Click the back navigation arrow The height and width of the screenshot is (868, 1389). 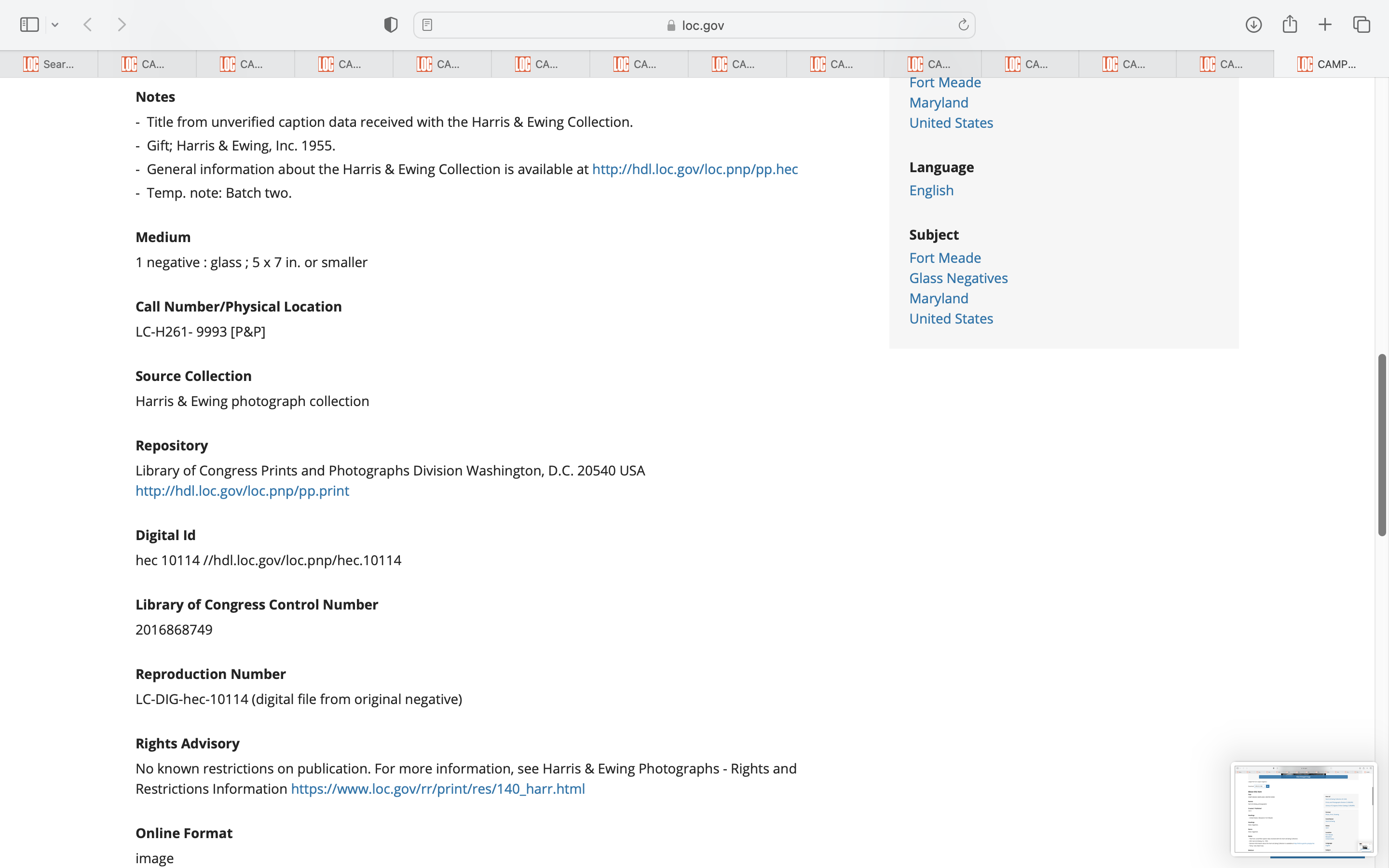88,25
